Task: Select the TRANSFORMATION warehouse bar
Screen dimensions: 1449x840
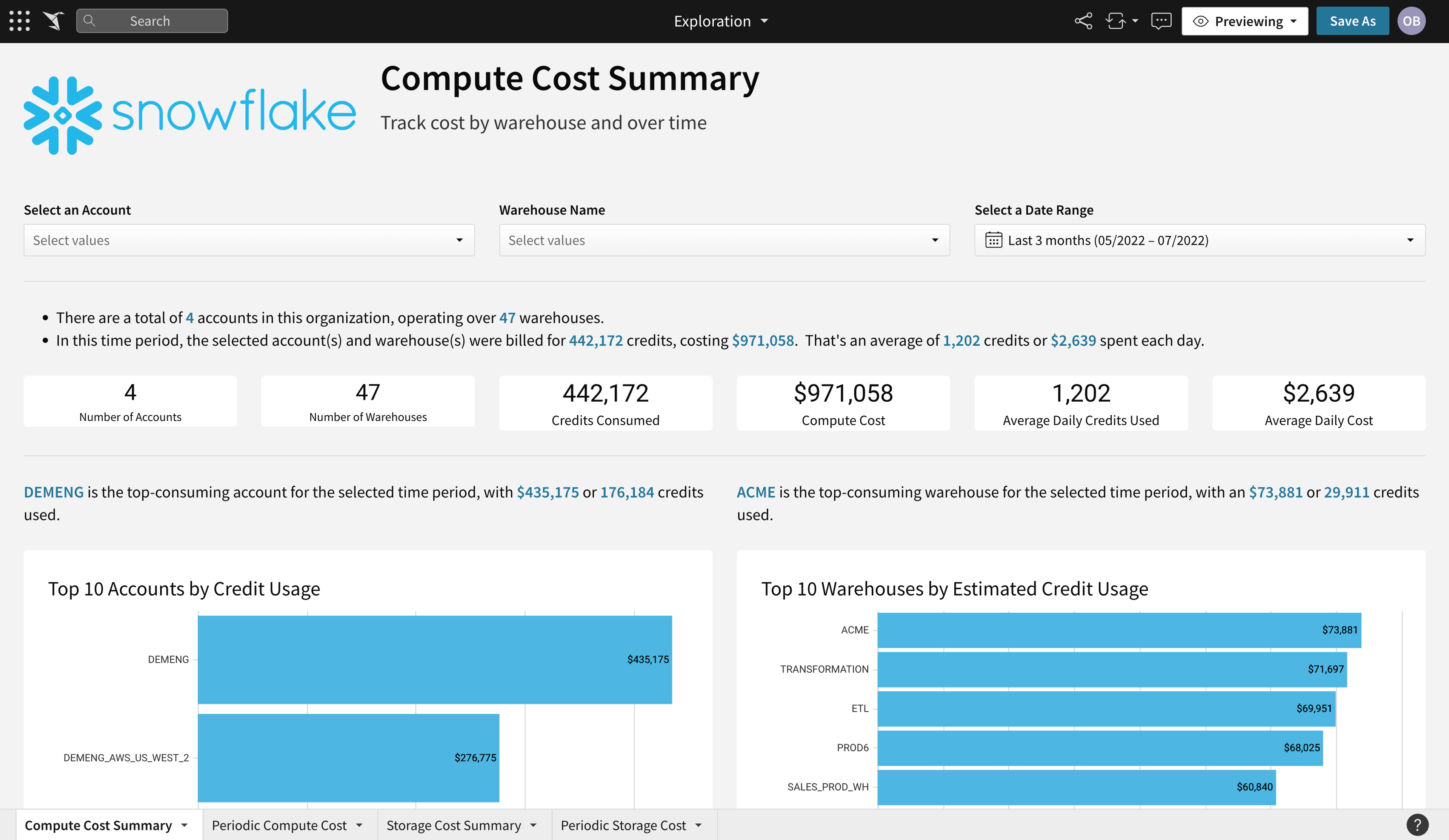Action: pos(1112,669)
